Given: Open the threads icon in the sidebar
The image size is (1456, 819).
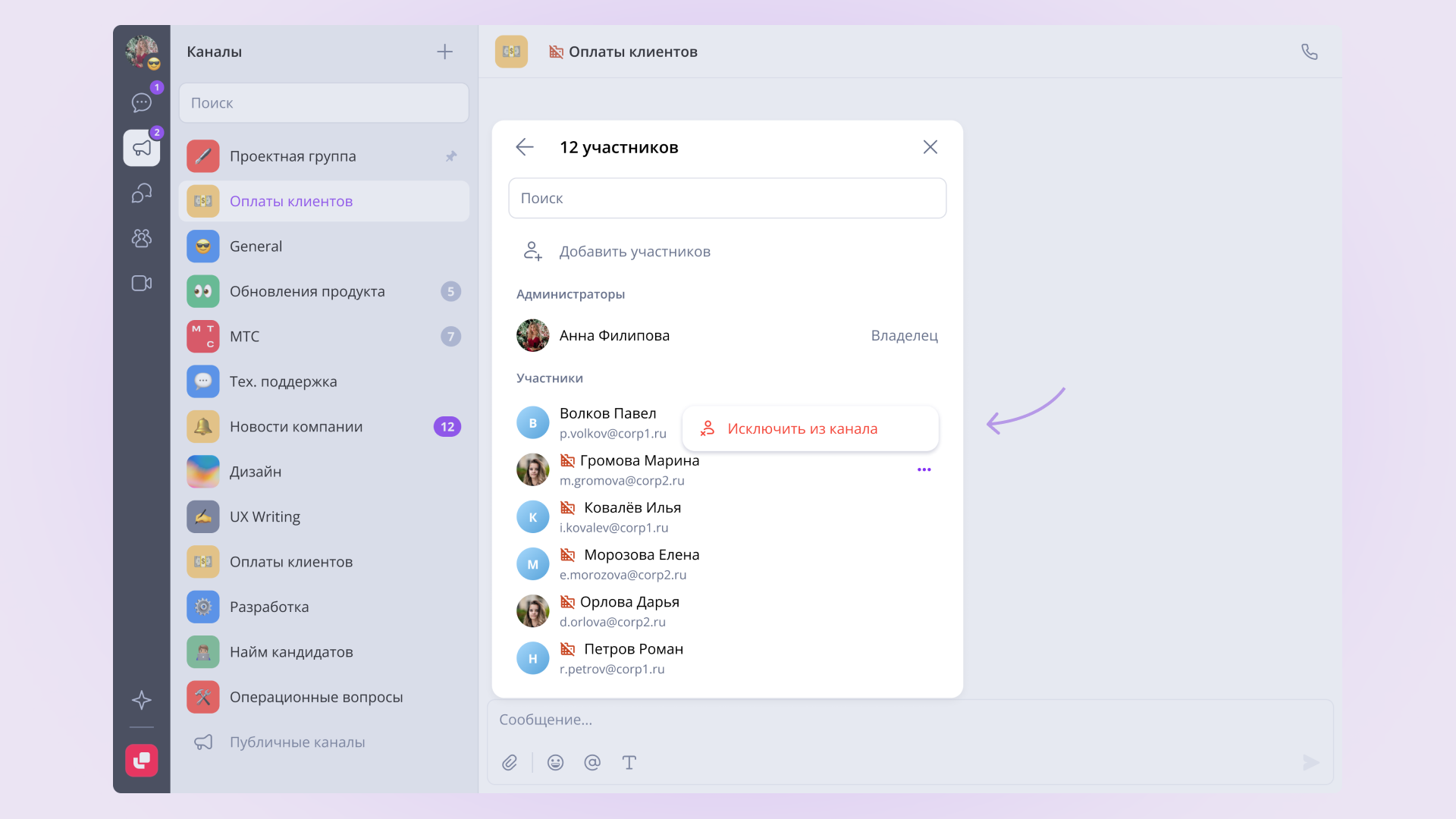Looking at the screenshot, I should [142, 193].
